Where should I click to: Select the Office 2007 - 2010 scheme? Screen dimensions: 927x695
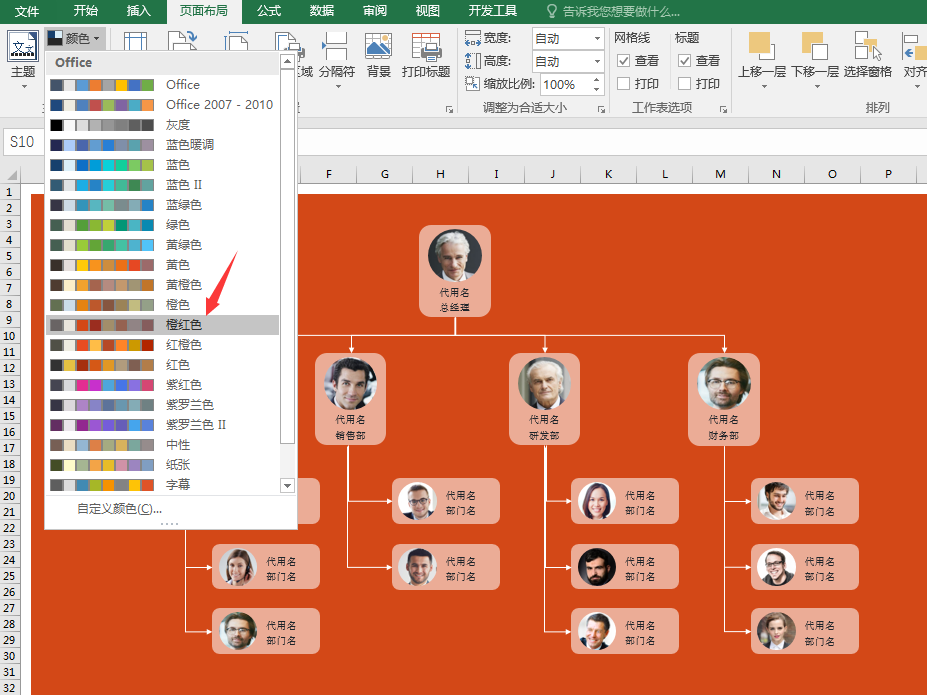tap(162, 105)
